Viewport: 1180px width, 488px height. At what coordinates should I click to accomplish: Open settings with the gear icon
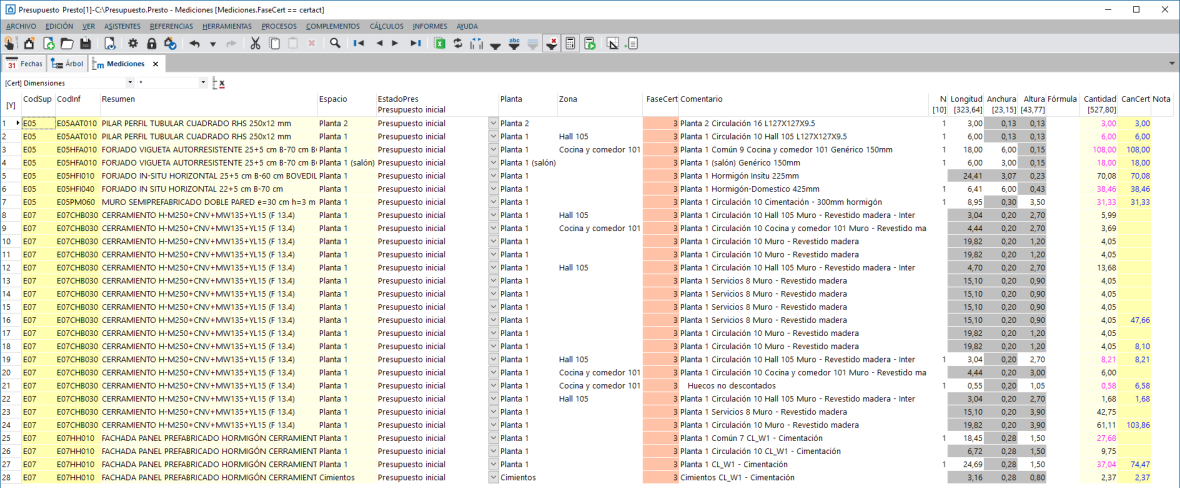tap(133, 44)
